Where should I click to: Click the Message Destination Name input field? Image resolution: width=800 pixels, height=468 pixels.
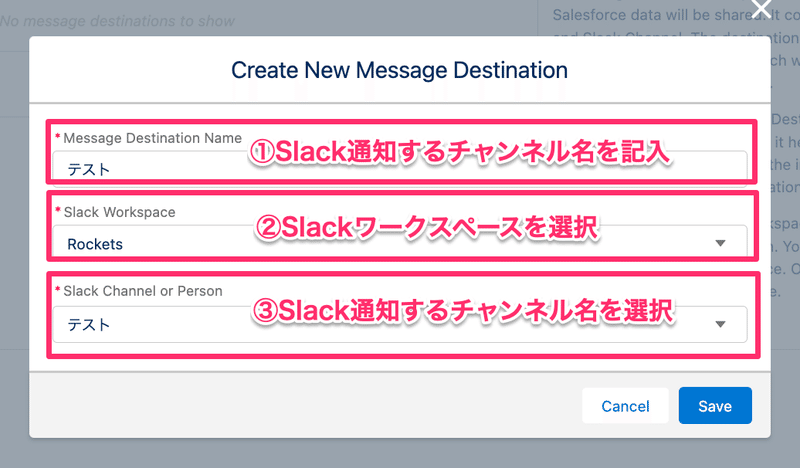click(x=400, y=168)
